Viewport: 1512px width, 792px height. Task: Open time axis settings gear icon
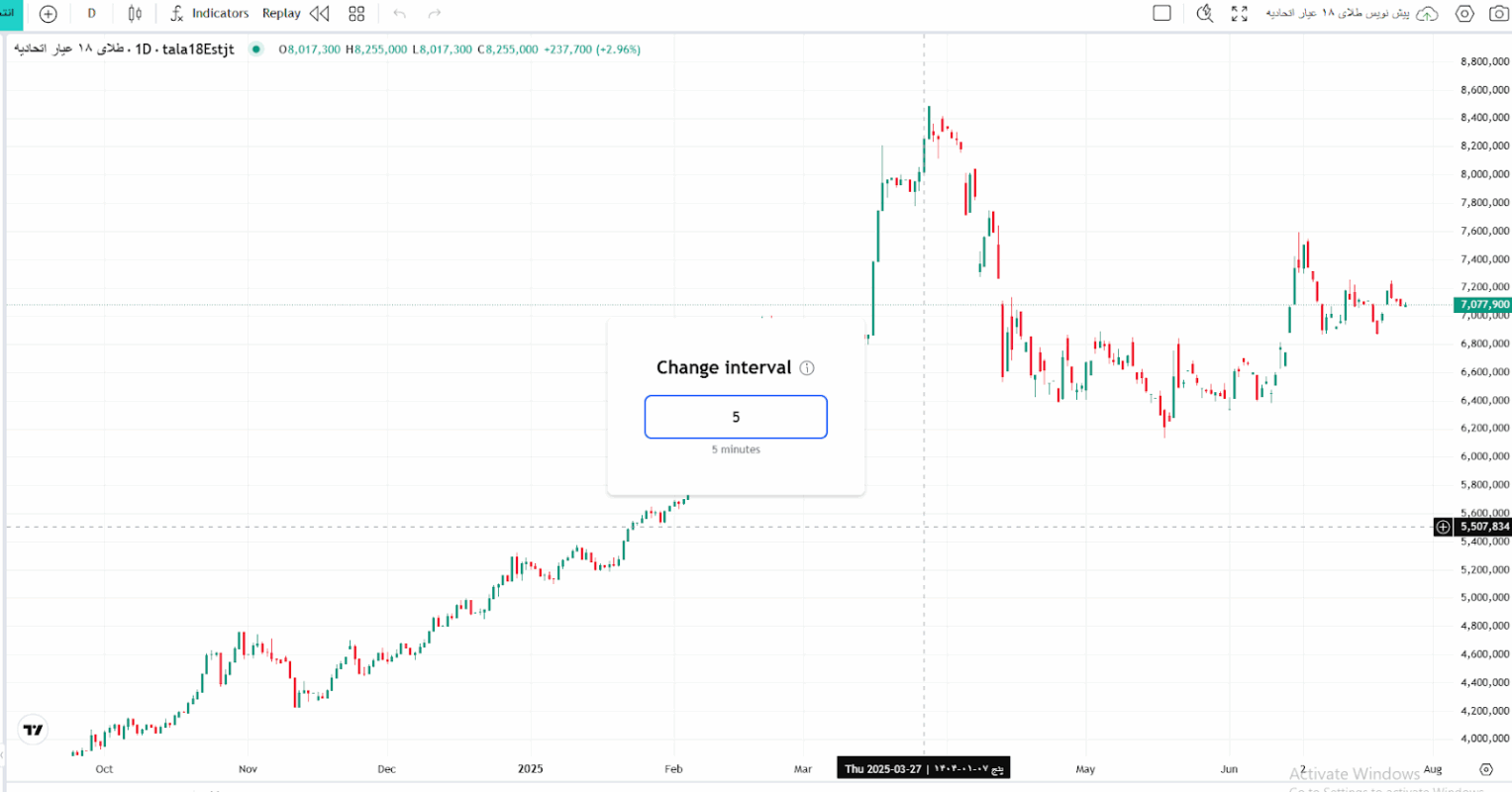[1485, 769]
